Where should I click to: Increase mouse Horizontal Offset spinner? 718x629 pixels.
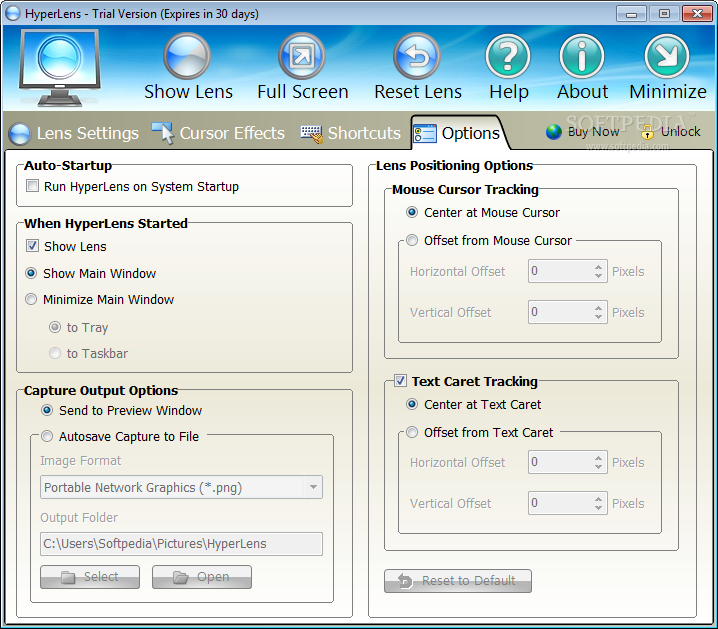(598, 266)
